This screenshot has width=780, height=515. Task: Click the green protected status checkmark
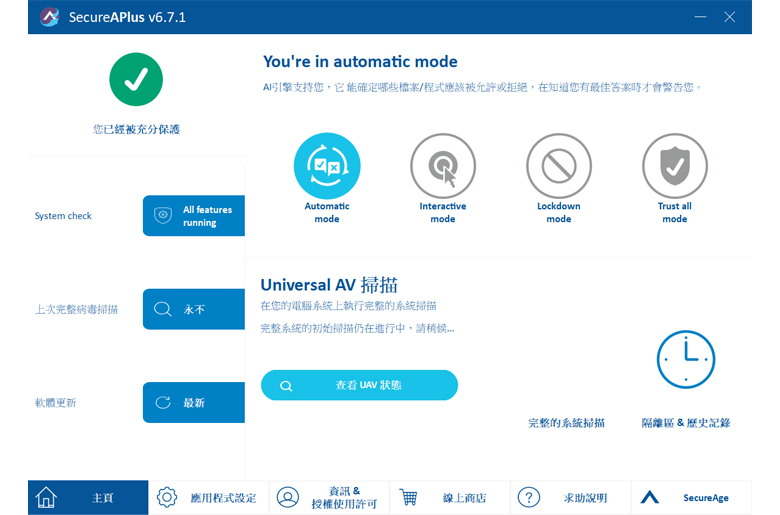click(x=136, y=79)
